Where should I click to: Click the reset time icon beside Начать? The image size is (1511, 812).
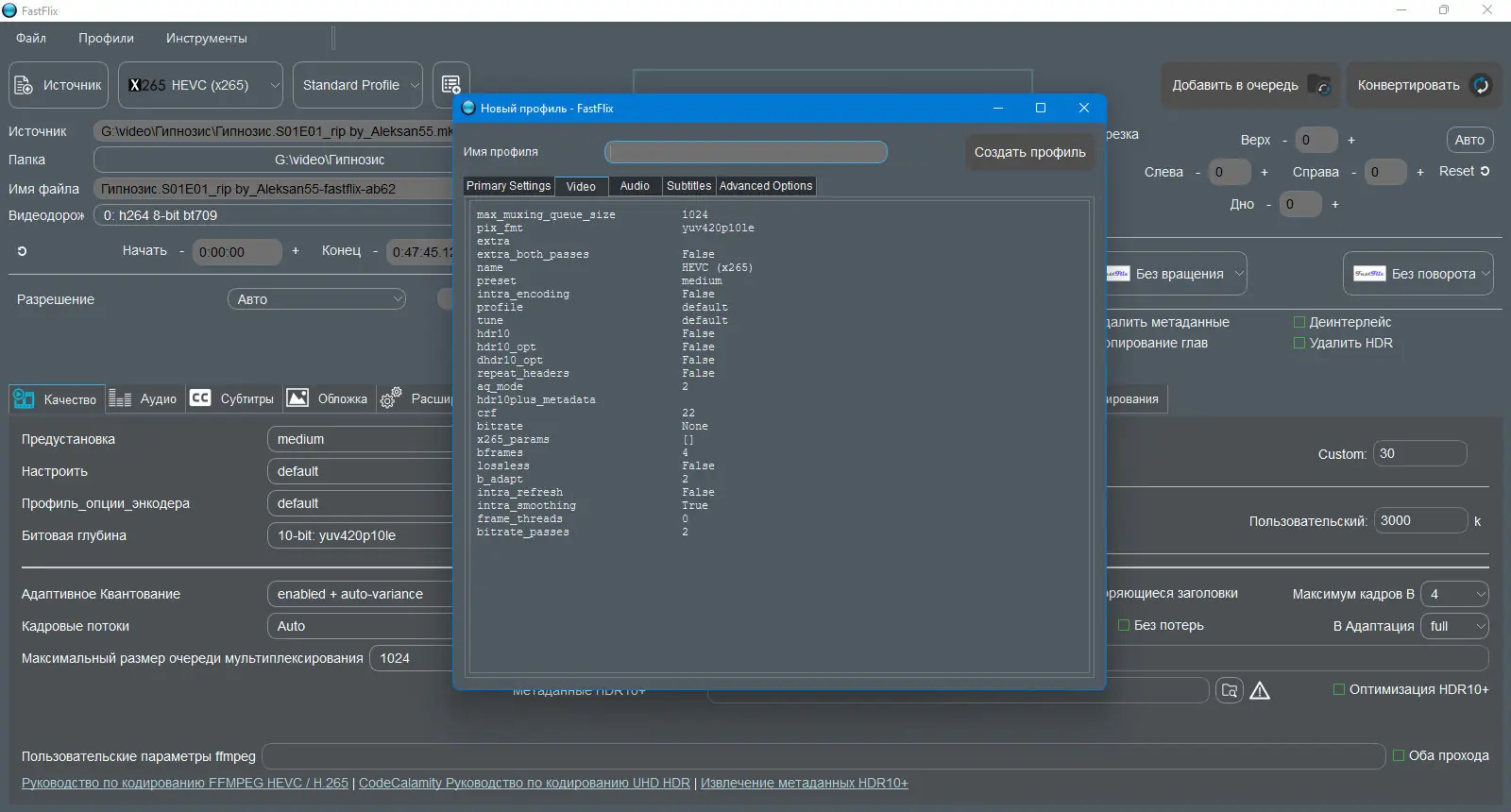[22, 251]
